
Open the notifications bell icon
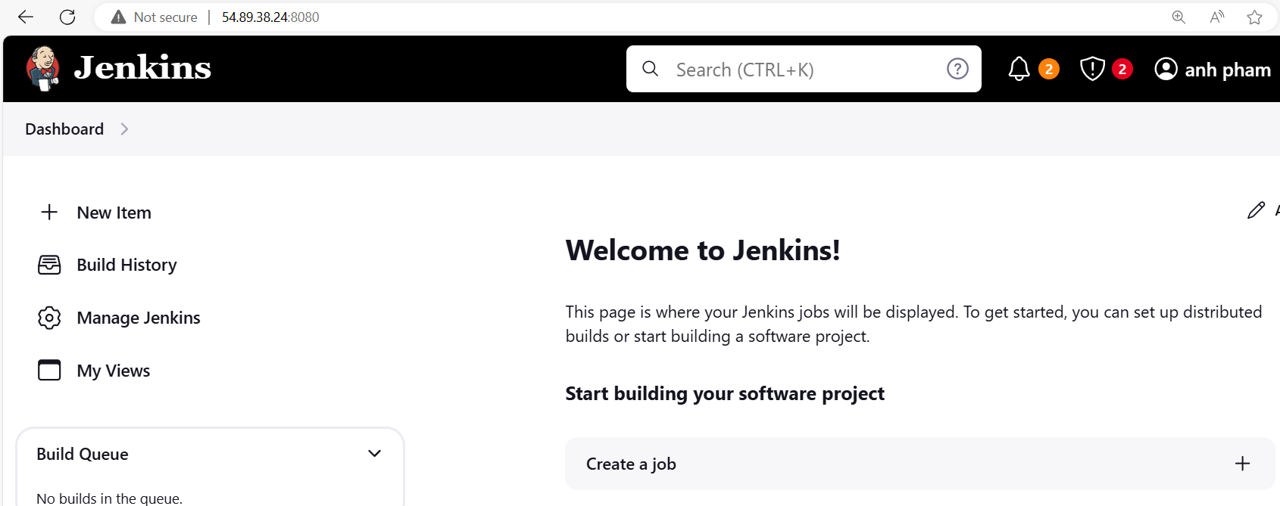click(x=1019, y=69)
